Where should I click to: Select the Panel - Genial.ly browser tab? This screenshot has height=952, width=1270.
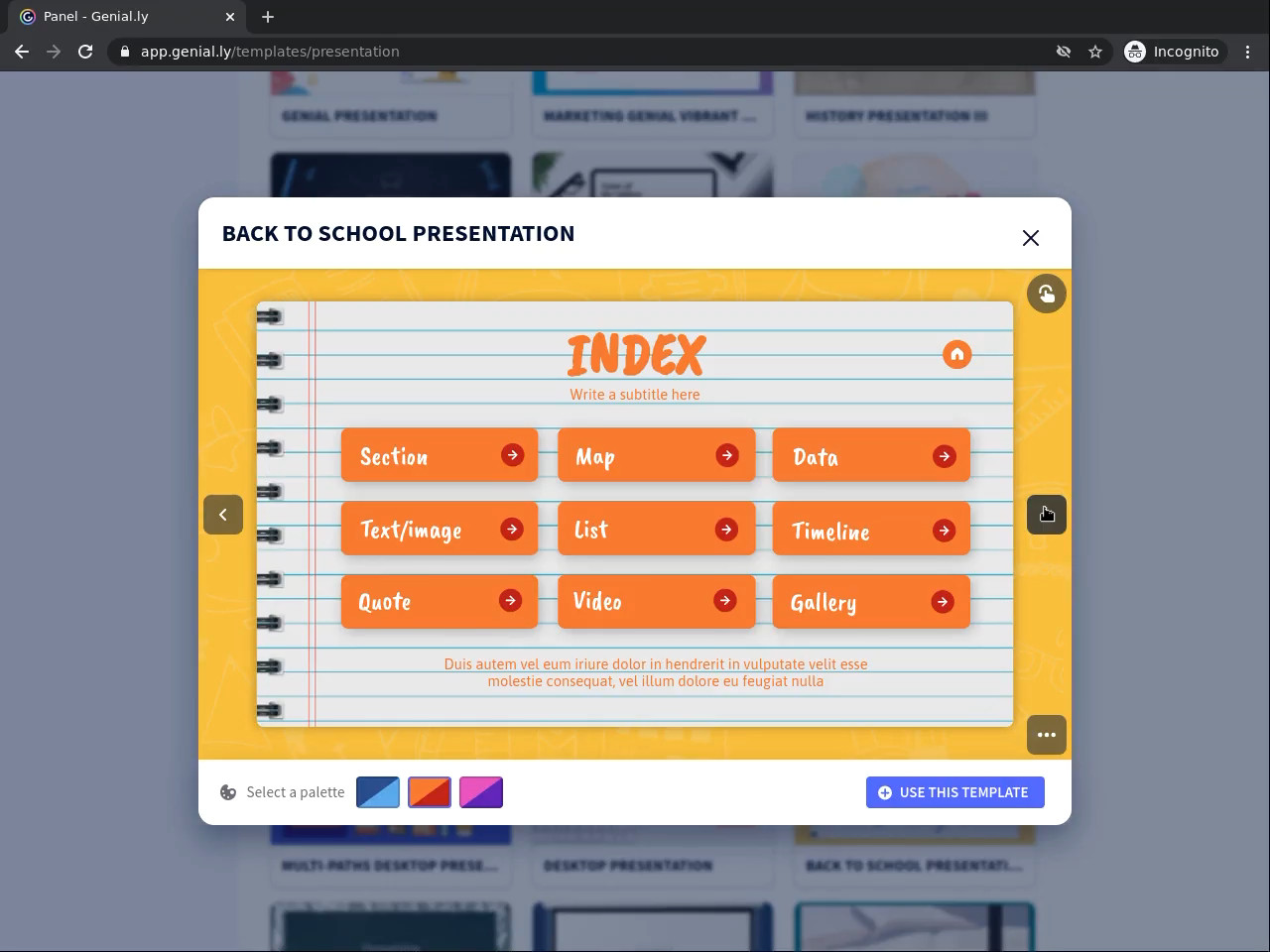129,17
